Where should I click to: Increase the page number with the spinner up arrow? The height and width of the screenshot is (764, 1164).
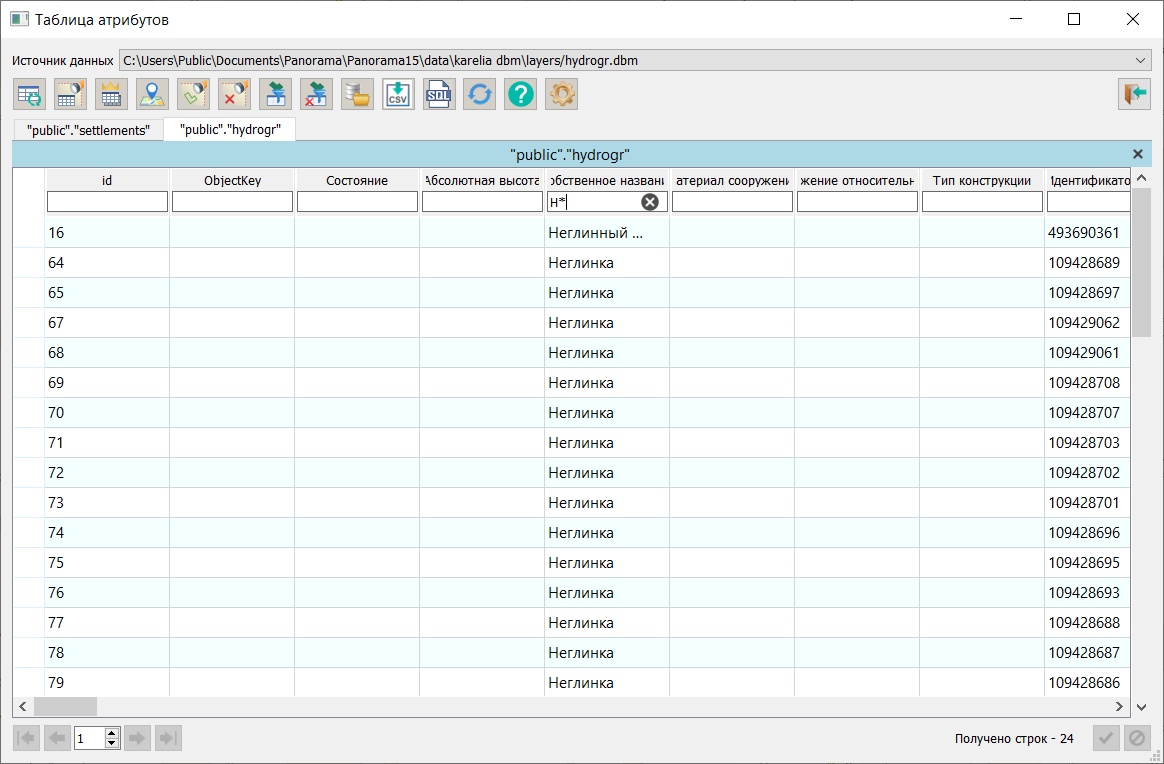(112, 733)
